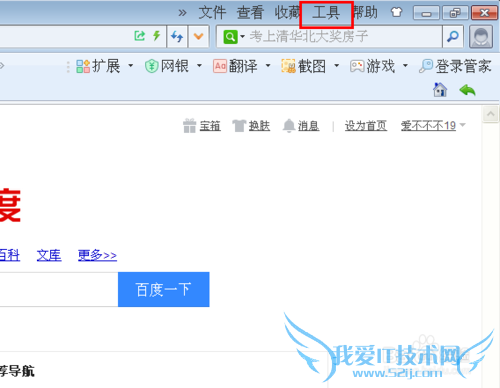The image size is (500, 388).
Task: Click the user avatar account icon
Action: click(x=481, y=37)
